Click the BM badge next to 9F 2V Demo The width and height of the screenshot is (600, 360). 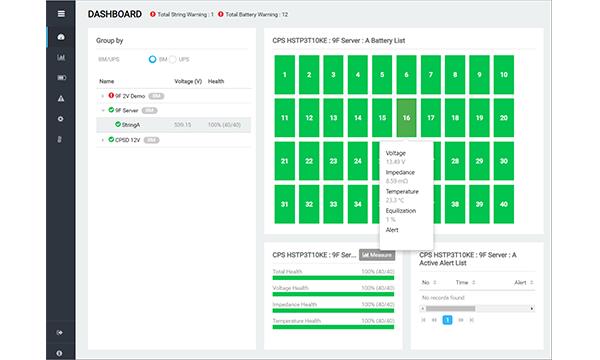[156, 96]
